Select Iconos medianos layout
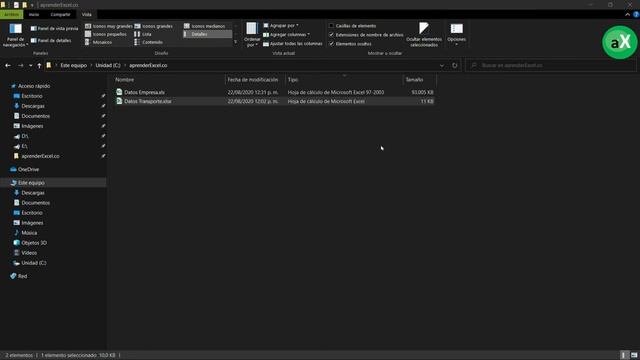 pos(204,26)
